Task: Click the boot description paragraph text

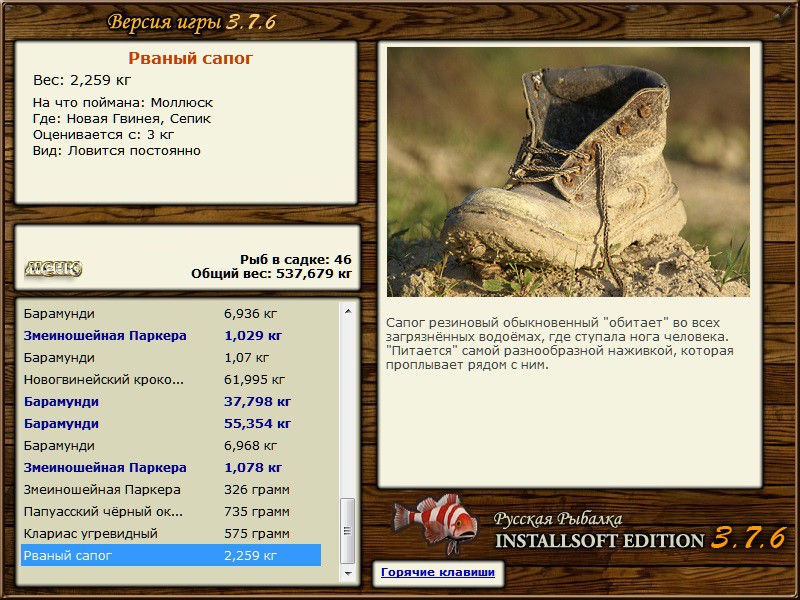Action: (559, 343)
